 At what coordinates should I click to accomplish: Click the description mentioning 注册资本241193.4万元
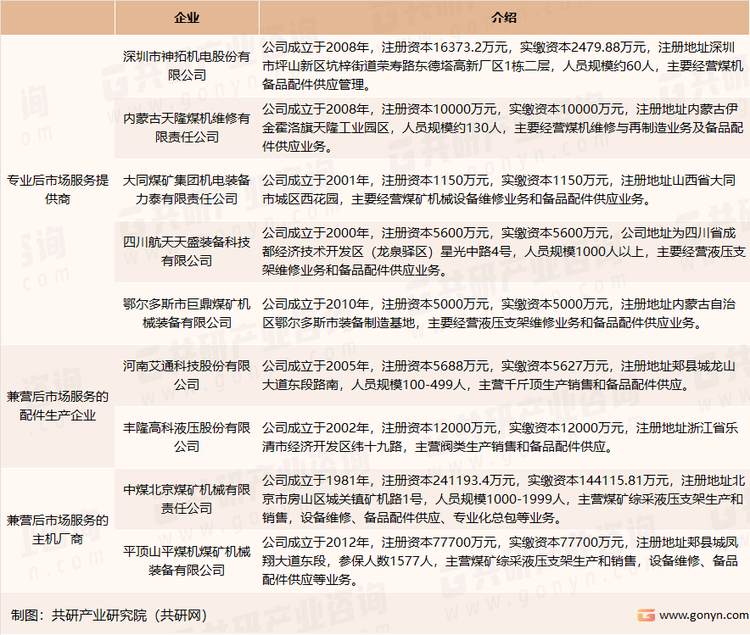coord(504,499)
